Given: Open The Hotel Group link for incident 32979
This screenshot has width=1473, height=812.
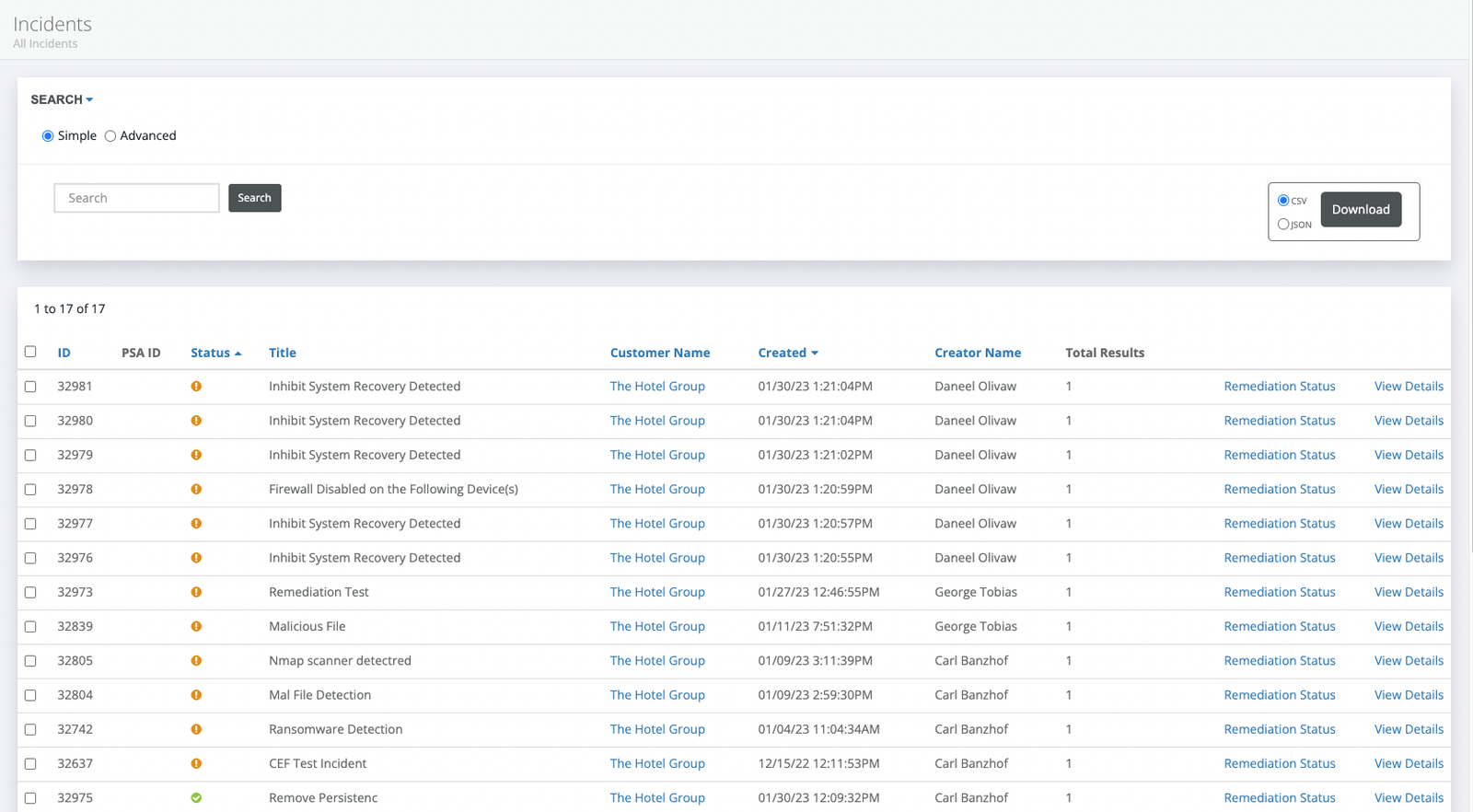Looking at the screenshot, I should 657,455.
